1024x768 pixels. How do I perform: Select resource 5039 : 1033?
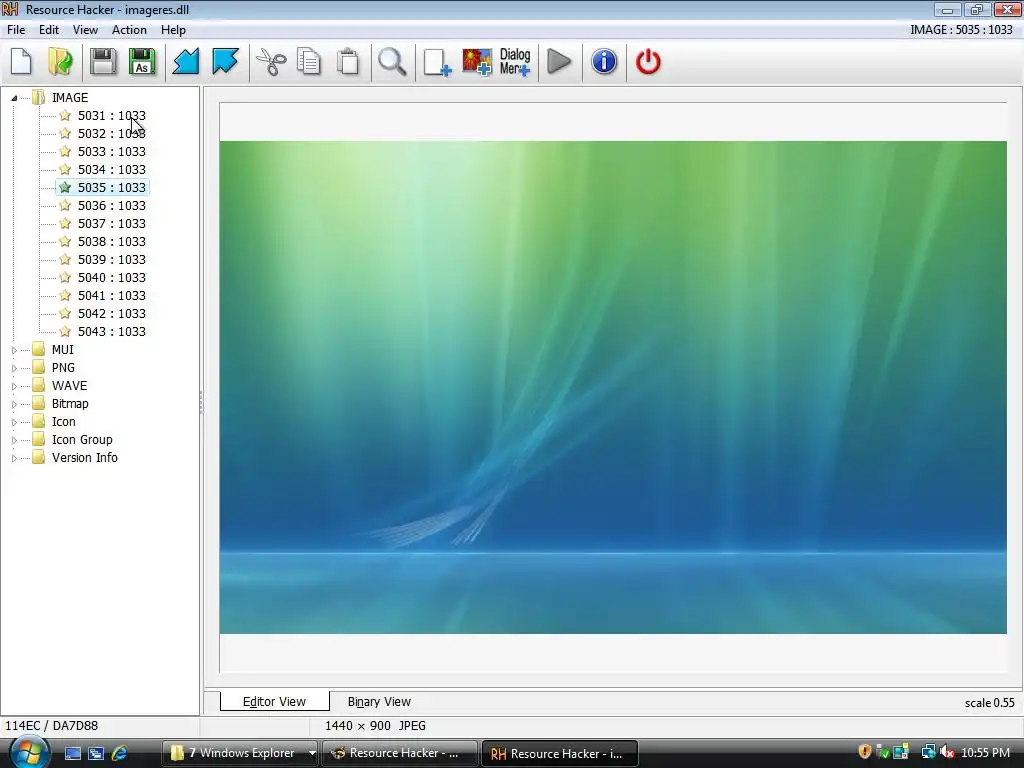[x=112, y=259]
